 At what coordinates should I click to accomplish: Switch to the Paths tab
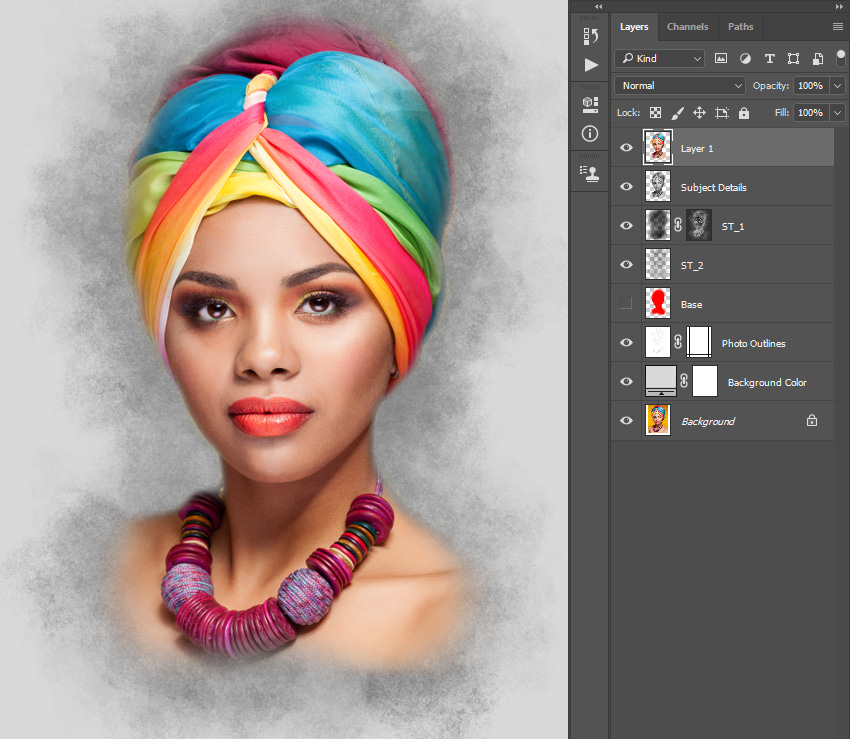tap(740, 26)
